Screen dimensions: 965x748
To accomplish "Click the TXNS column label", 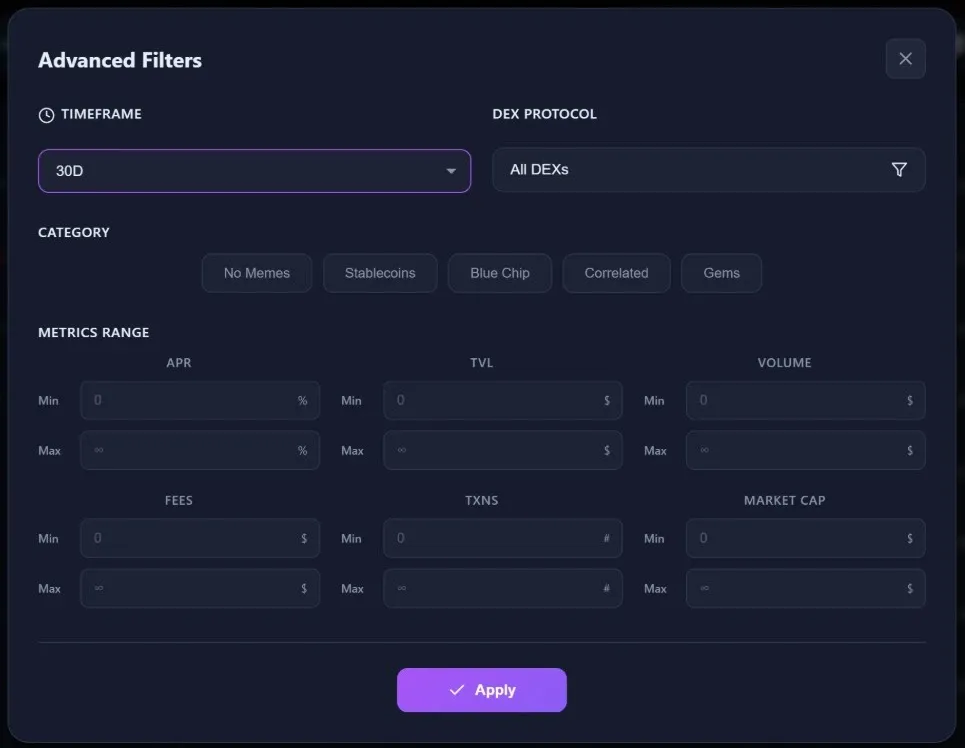I will tap(481, 501).
